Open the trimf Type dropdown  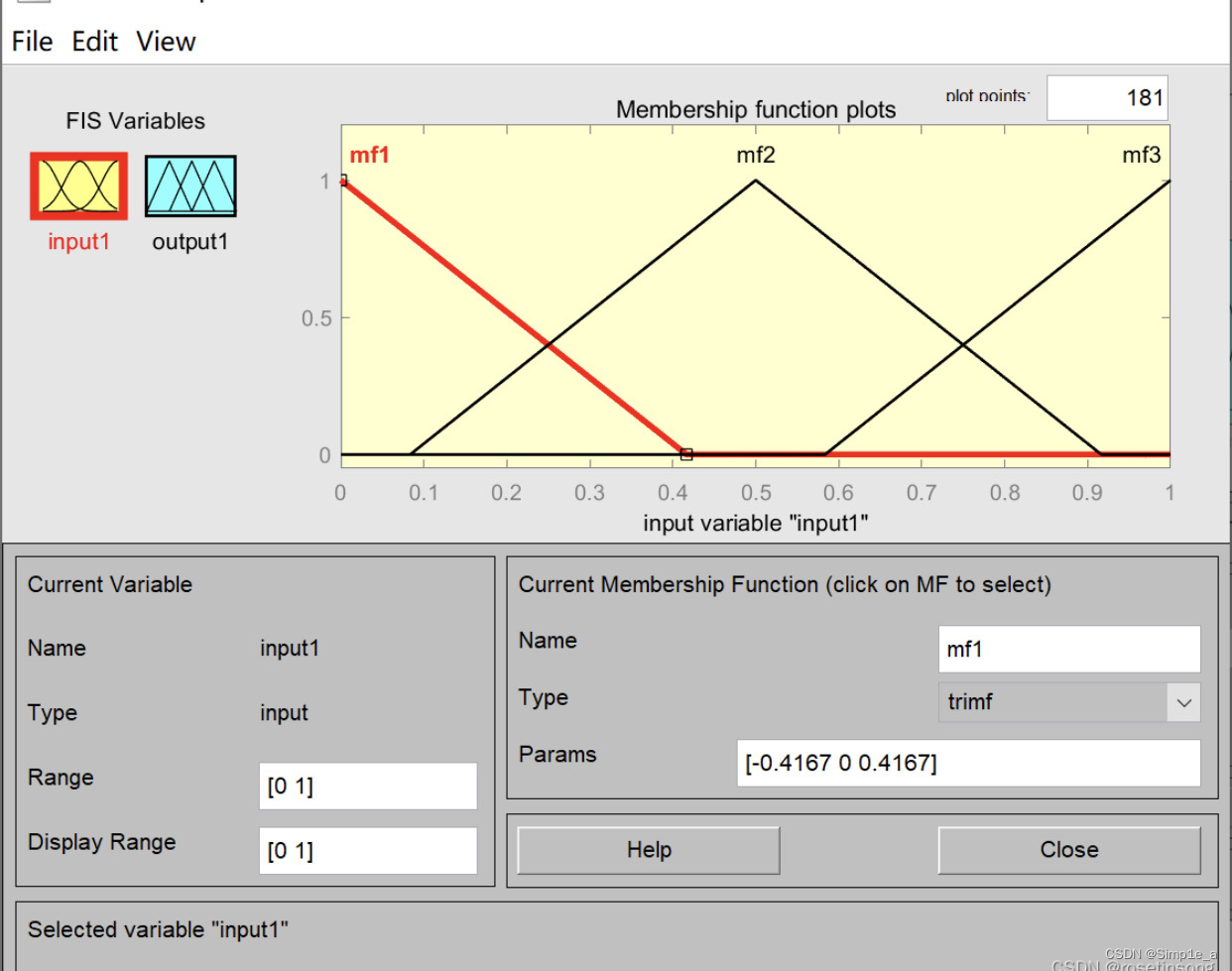point(1069,702)
